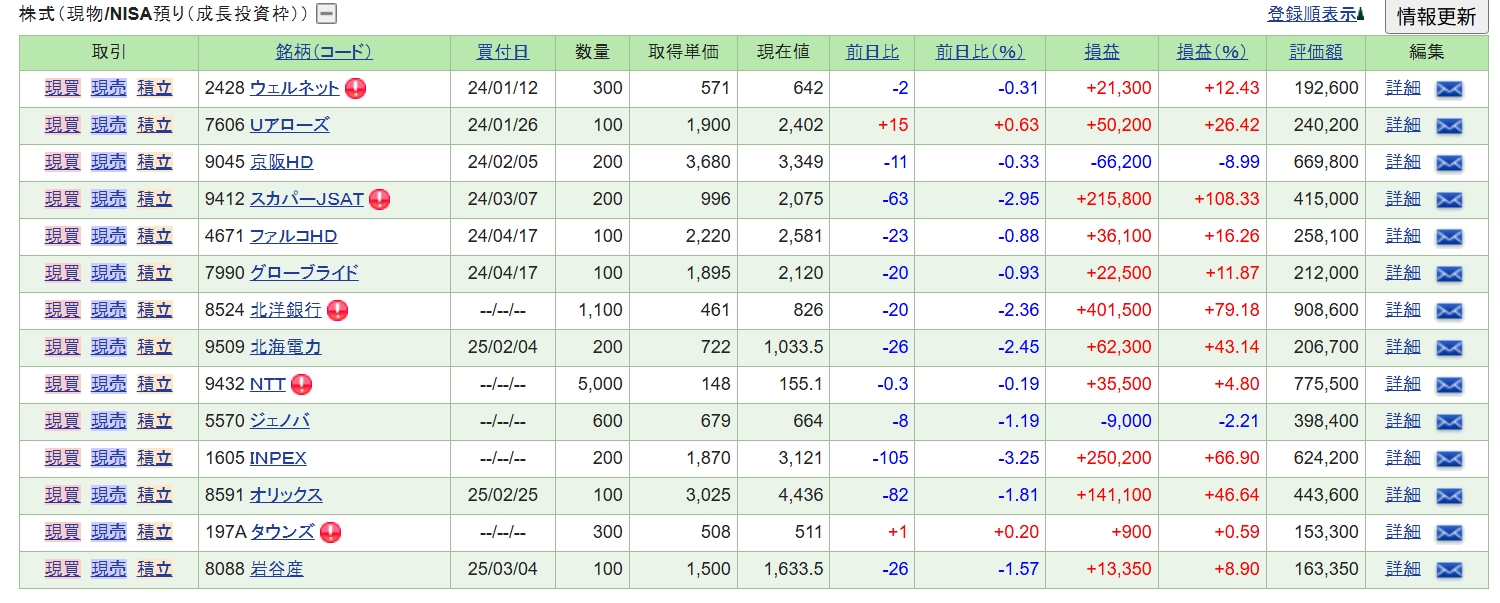Sort by 銘柄(コード) column header
Screen dimensions: 1500x603
324,52
